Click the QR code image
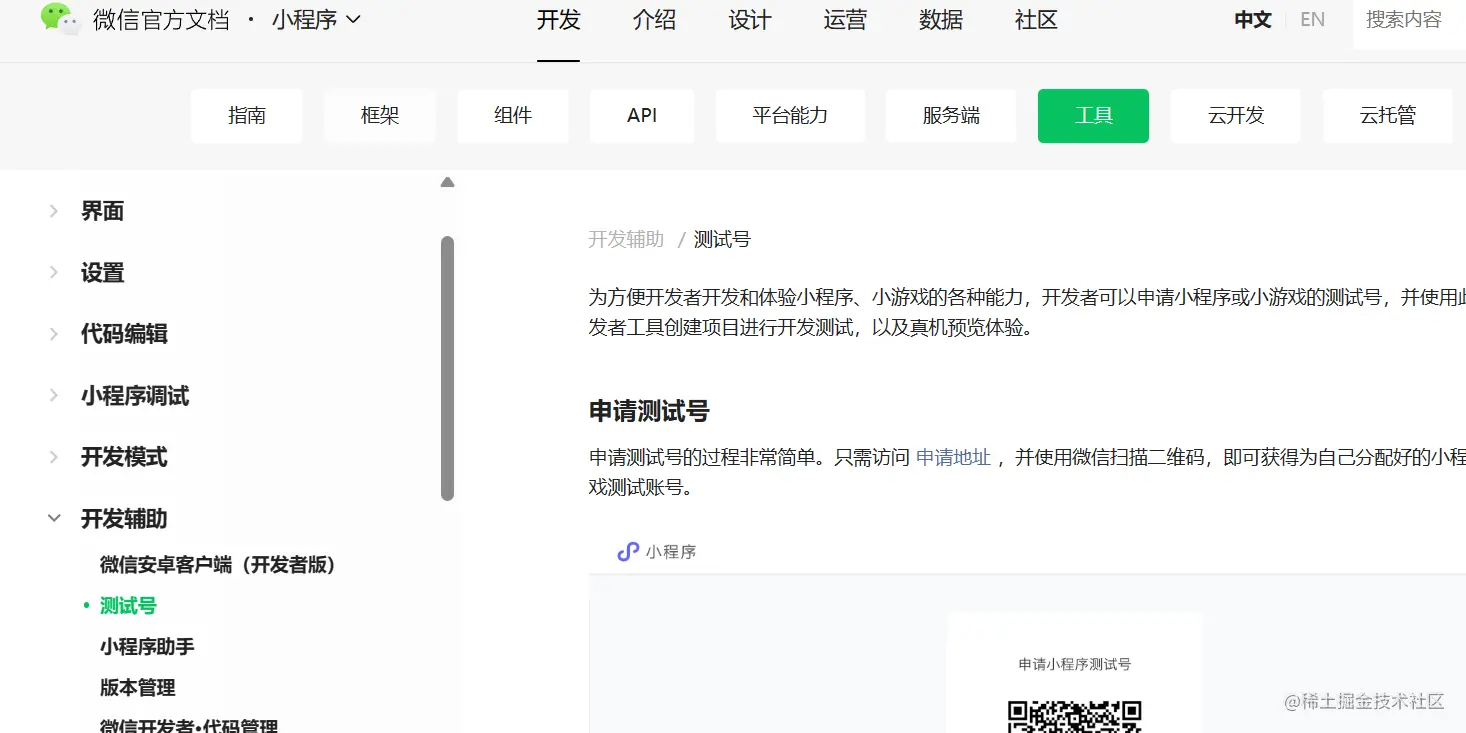The image size is (1466, 733). coord(1074,716)
